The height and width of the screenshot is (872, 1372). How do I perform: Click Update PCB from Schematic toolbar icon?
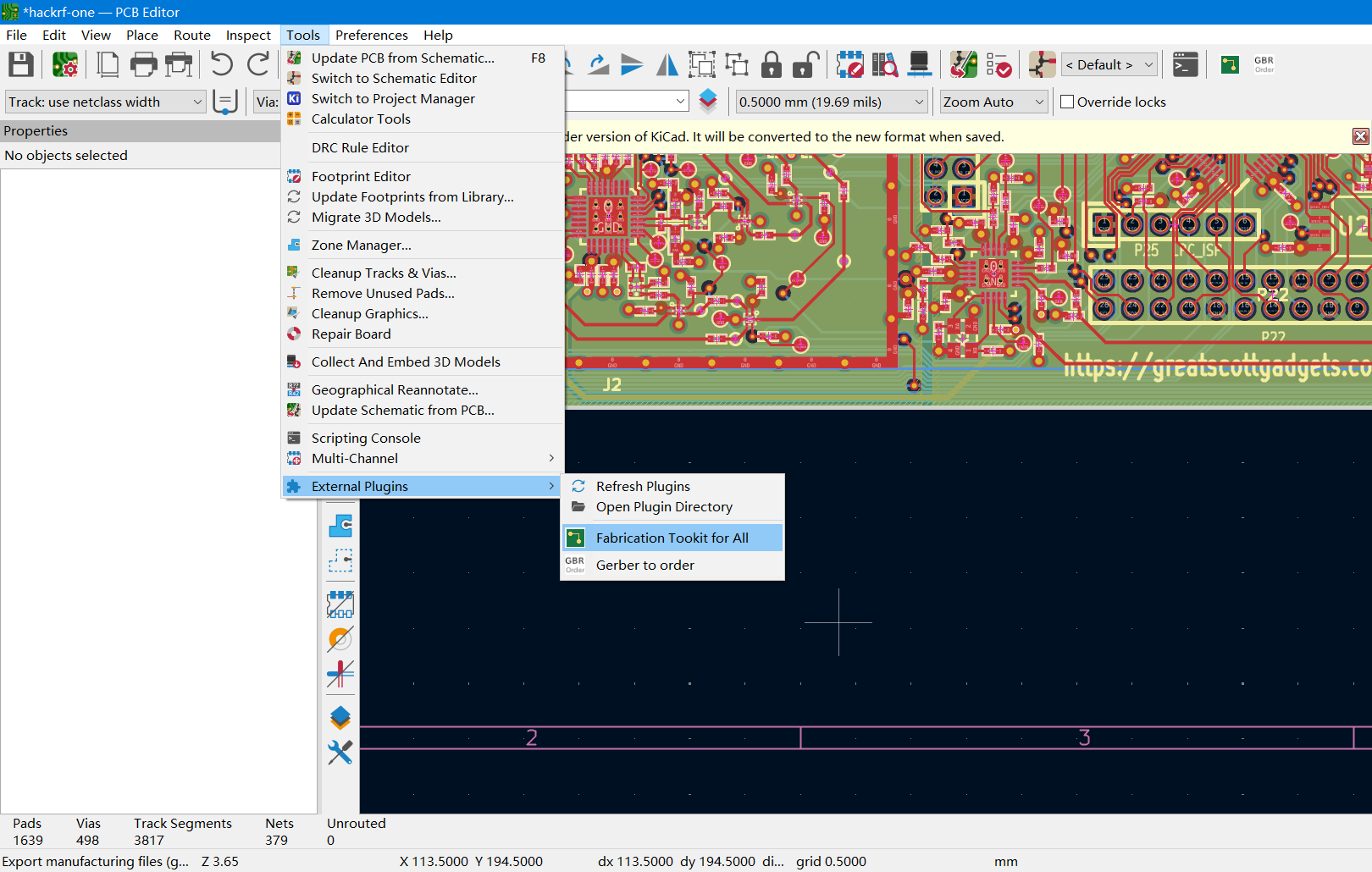[963, 65]
